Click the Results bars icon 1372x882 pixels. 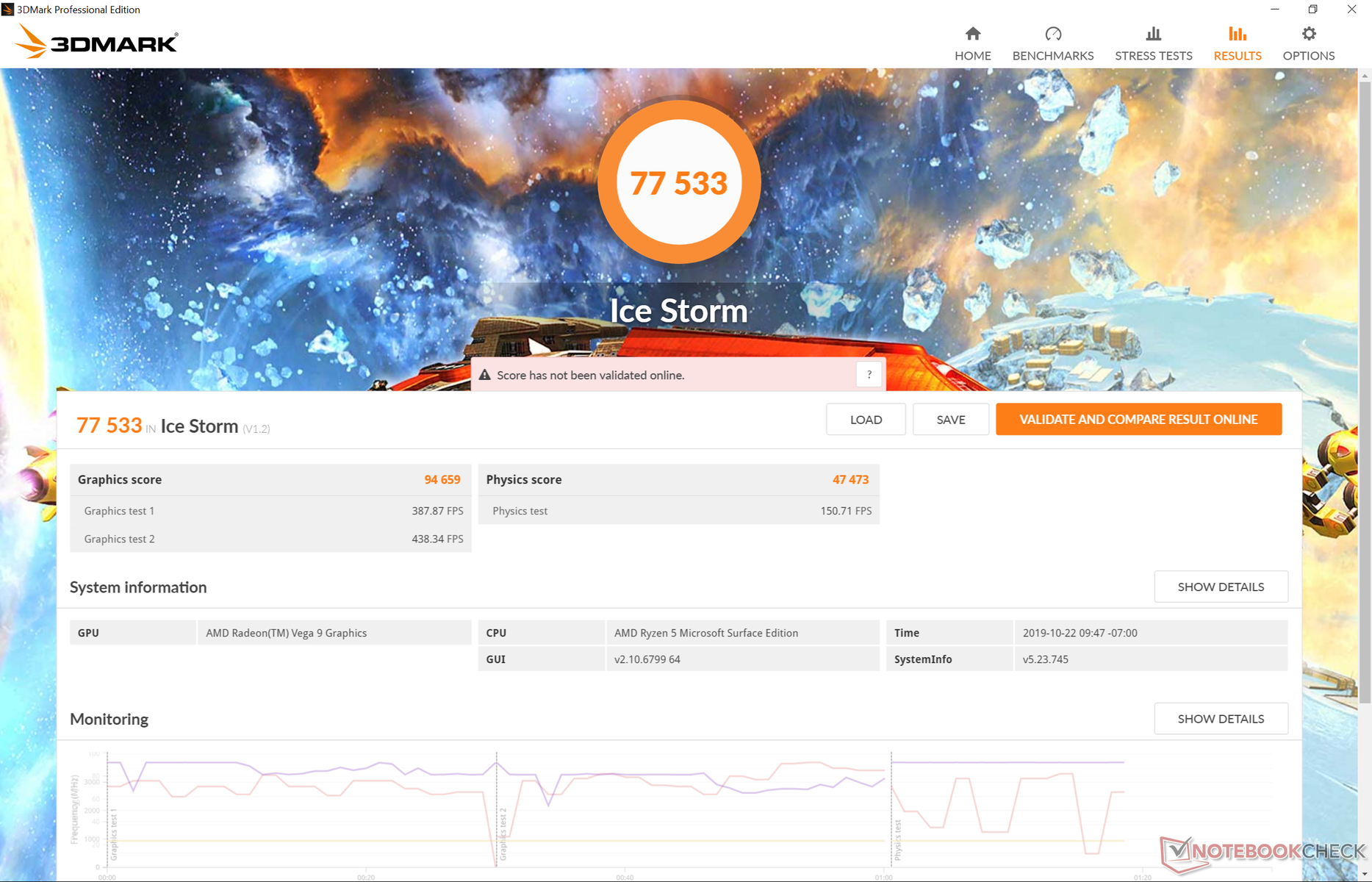1238,34
